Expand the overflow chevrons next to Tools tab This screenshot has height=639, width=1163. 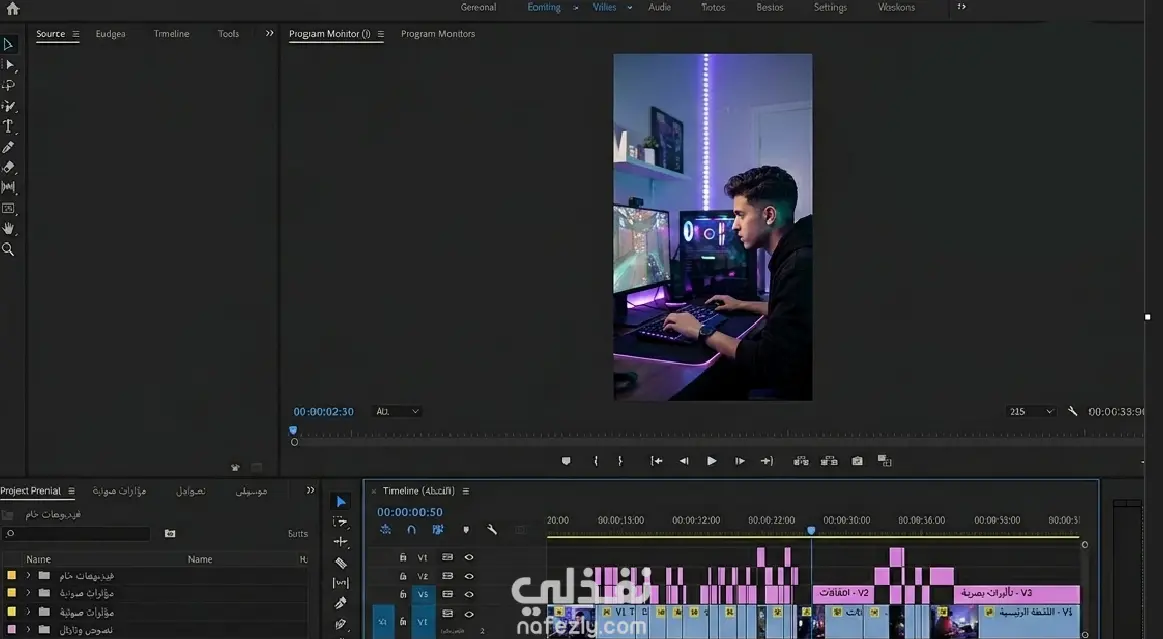(269, 34)
